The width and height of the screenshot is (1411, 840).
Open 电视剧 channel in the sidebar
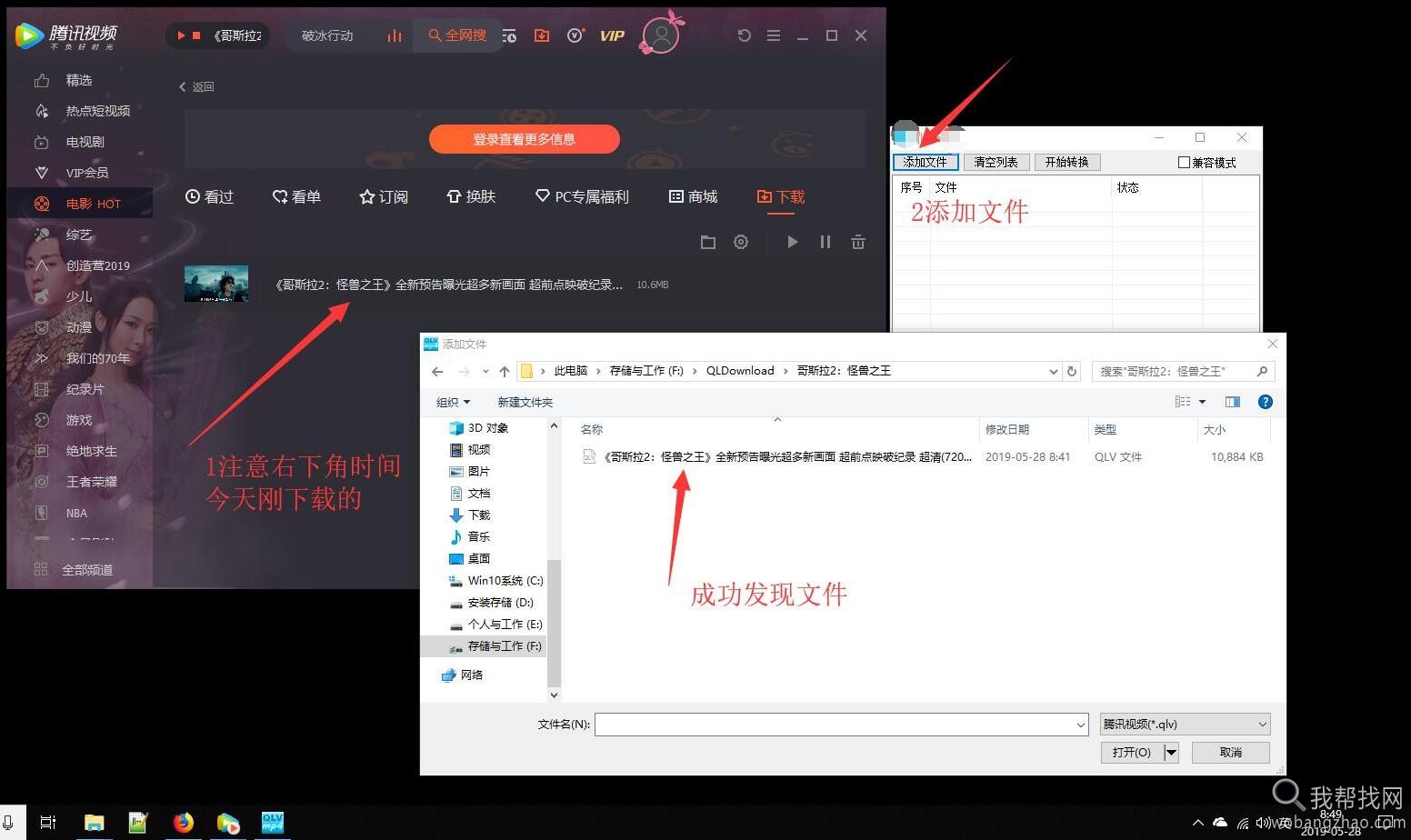click(85, 142)
